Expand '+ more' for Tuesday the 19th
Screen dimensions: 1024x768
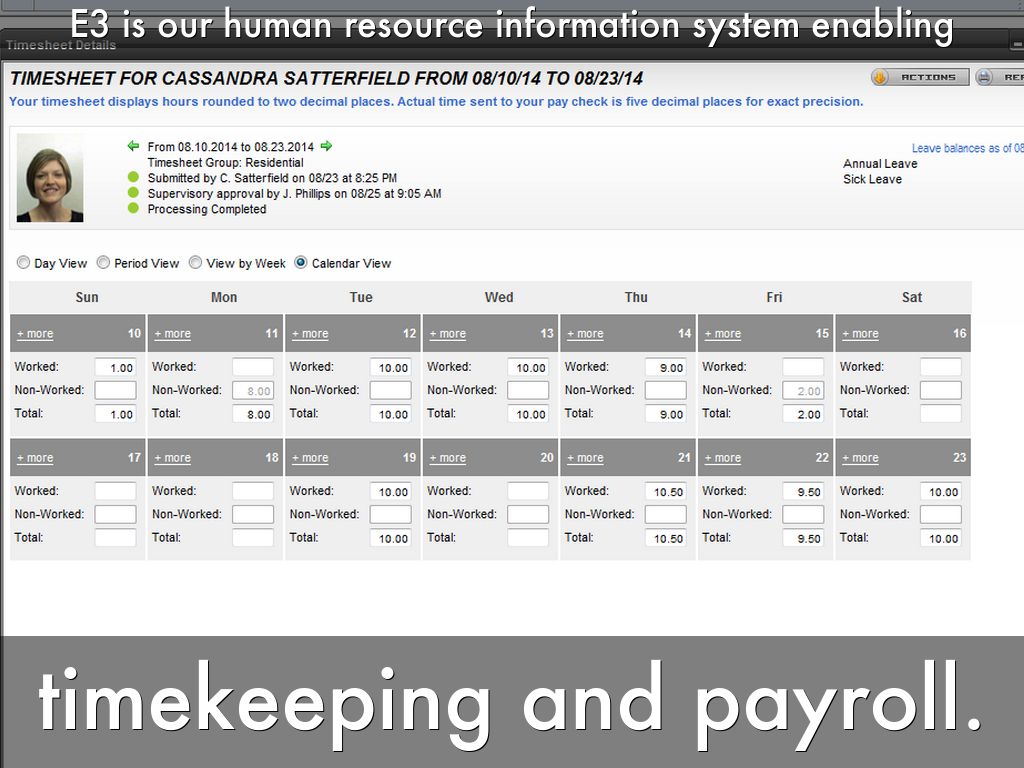pos(310,458)
